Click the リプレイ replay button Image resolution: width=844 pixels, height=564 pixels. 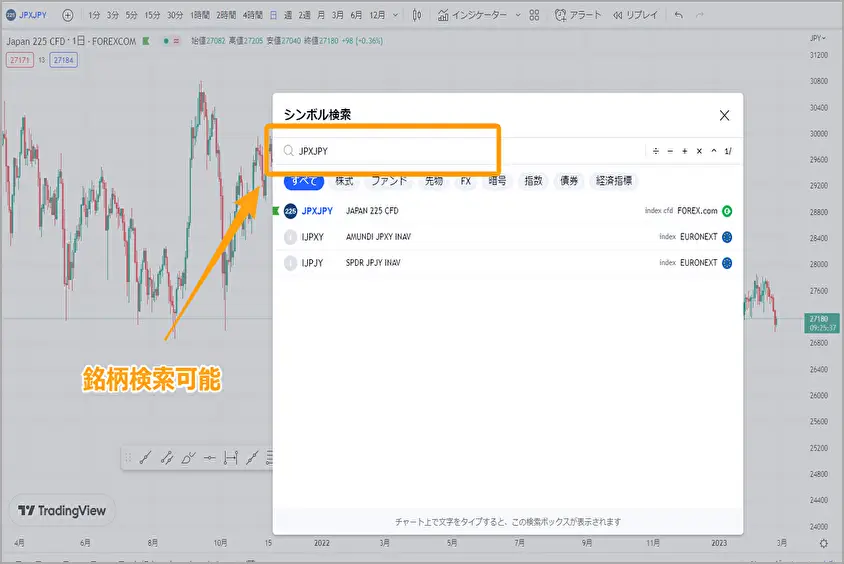pyautogui.click(x=635, y=15)
